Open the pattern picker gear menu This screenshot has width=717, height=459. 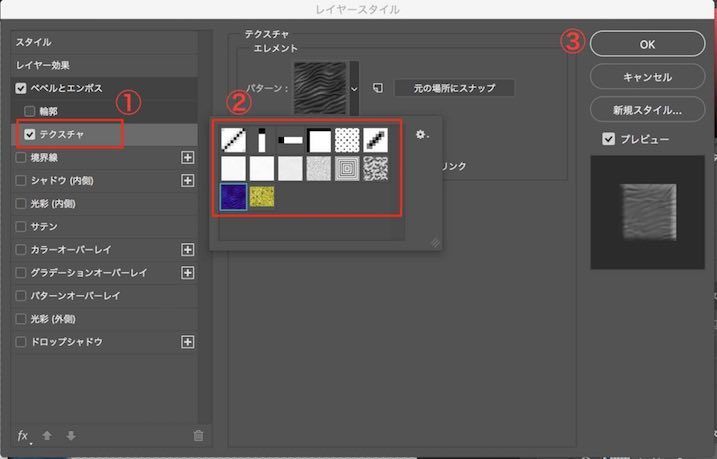(422, 134)
